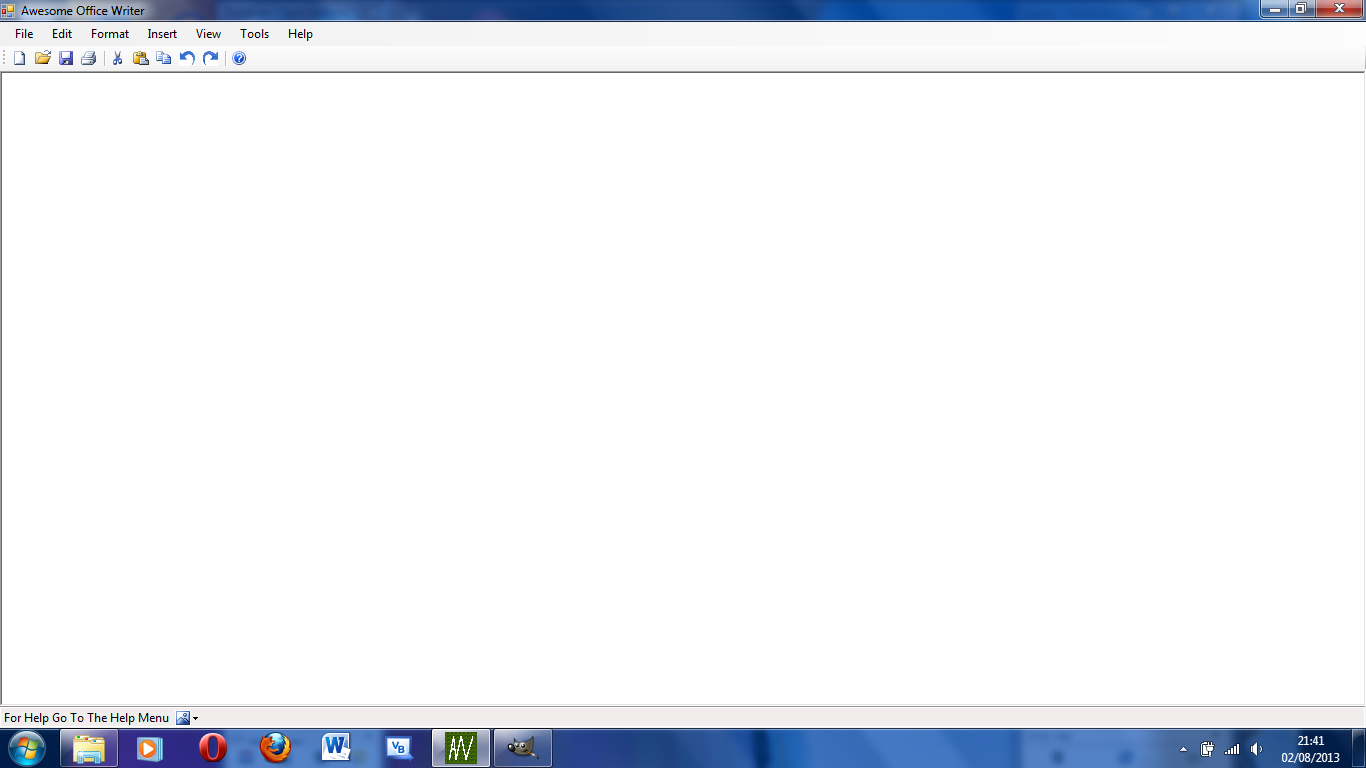Open the Insert menu

(161, 33)
